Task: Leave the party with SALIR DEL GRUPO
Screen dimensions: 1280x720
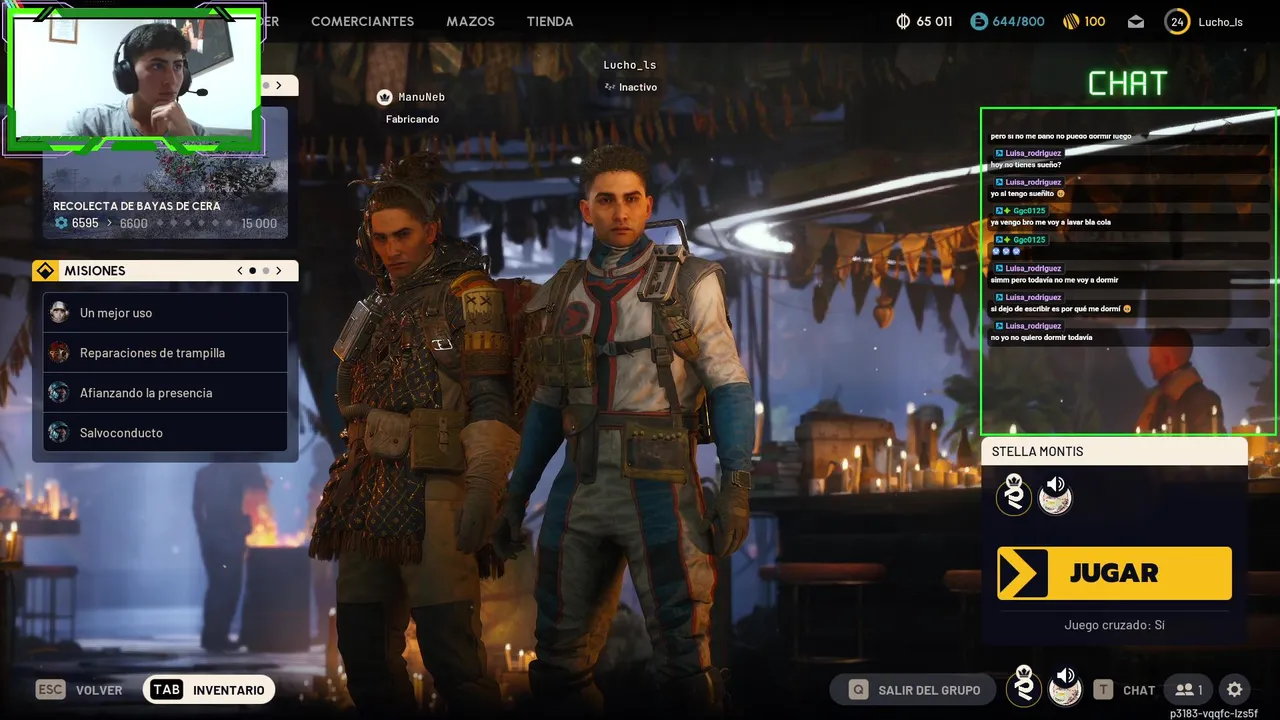Action: click(x=913, y=690)
